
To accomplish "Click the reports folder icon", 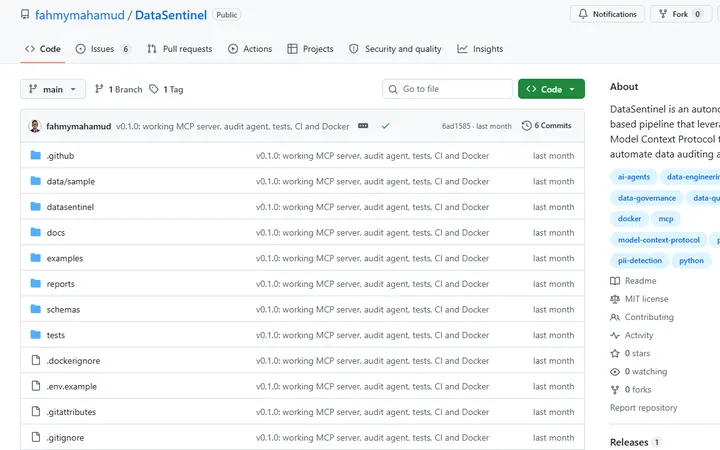I will point(35,283).
